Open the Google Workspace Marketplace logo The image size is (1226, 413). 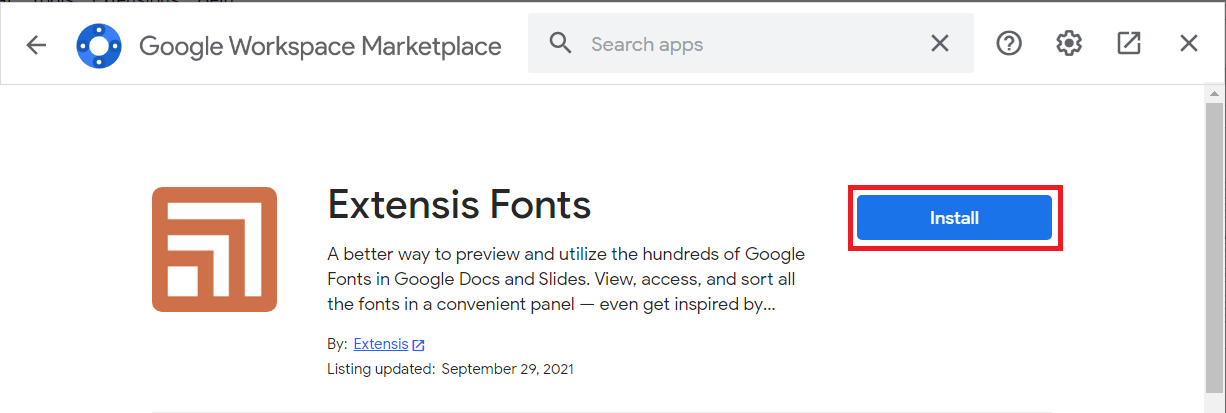[x=99, y=45]
